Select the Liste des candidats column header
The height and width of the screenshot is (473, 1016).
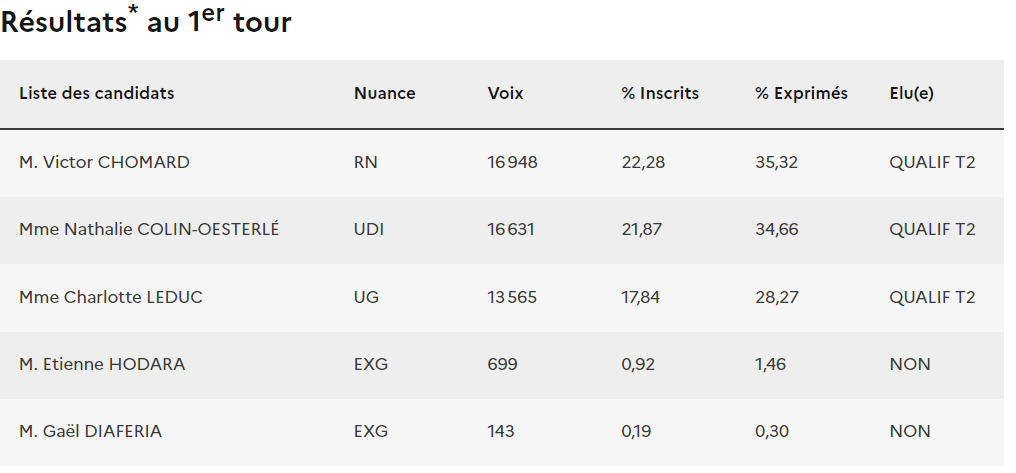pyautogui.click(x=97, y=94)
